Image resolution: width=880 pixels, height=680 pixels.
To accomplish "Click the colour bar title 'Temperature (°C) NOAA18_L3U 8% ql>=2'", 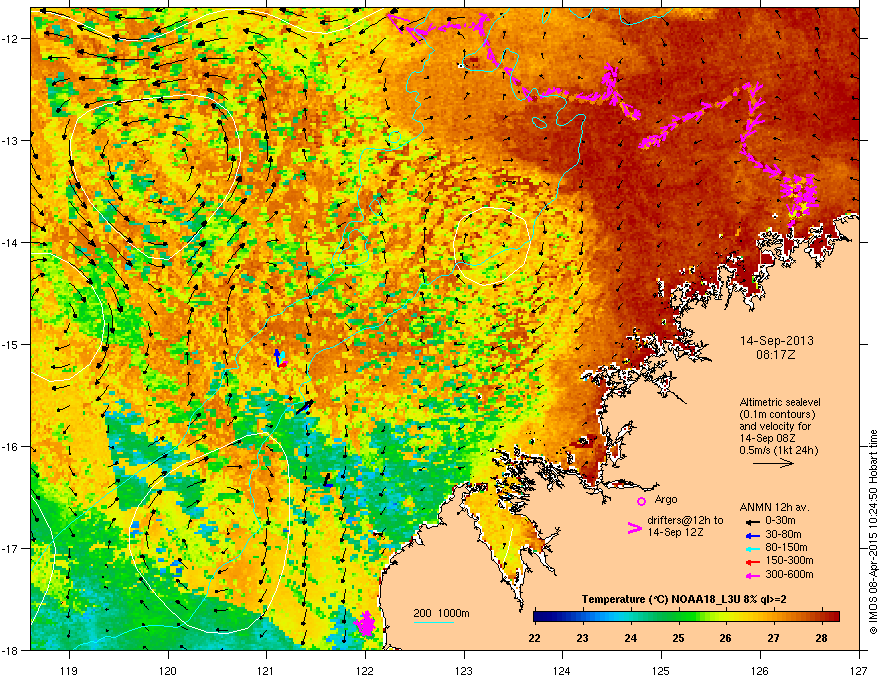I will [x=684, y=599].
